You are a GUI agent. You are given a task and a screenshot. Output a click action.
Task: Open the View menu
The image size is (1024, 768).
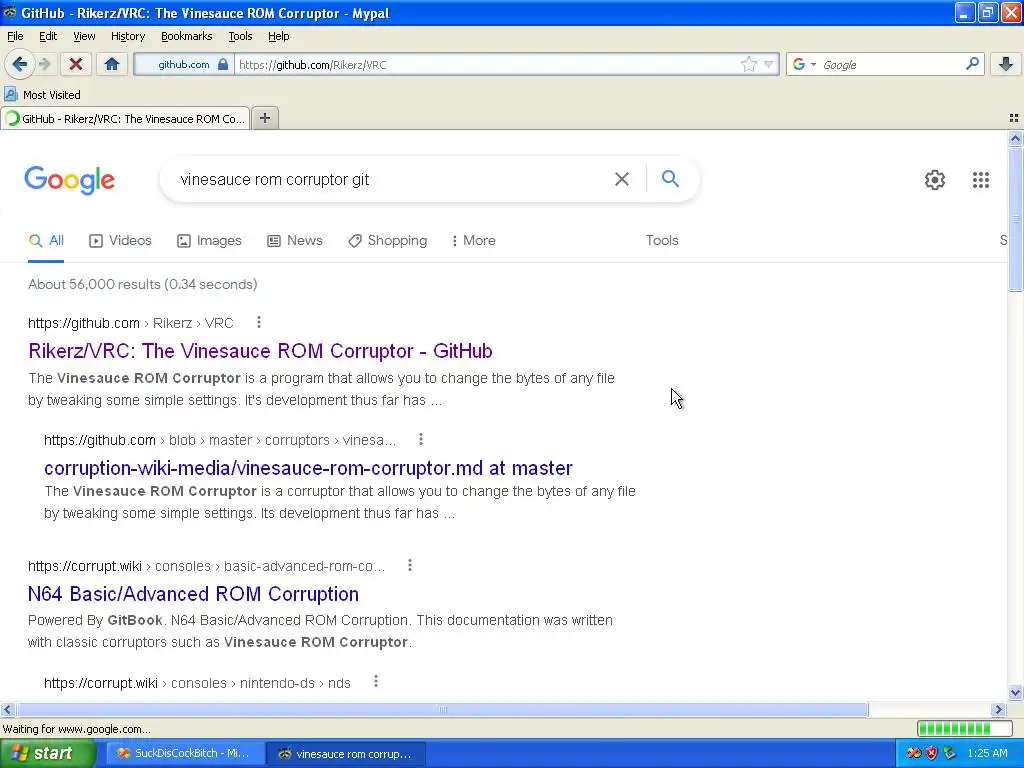coord(84,36)
